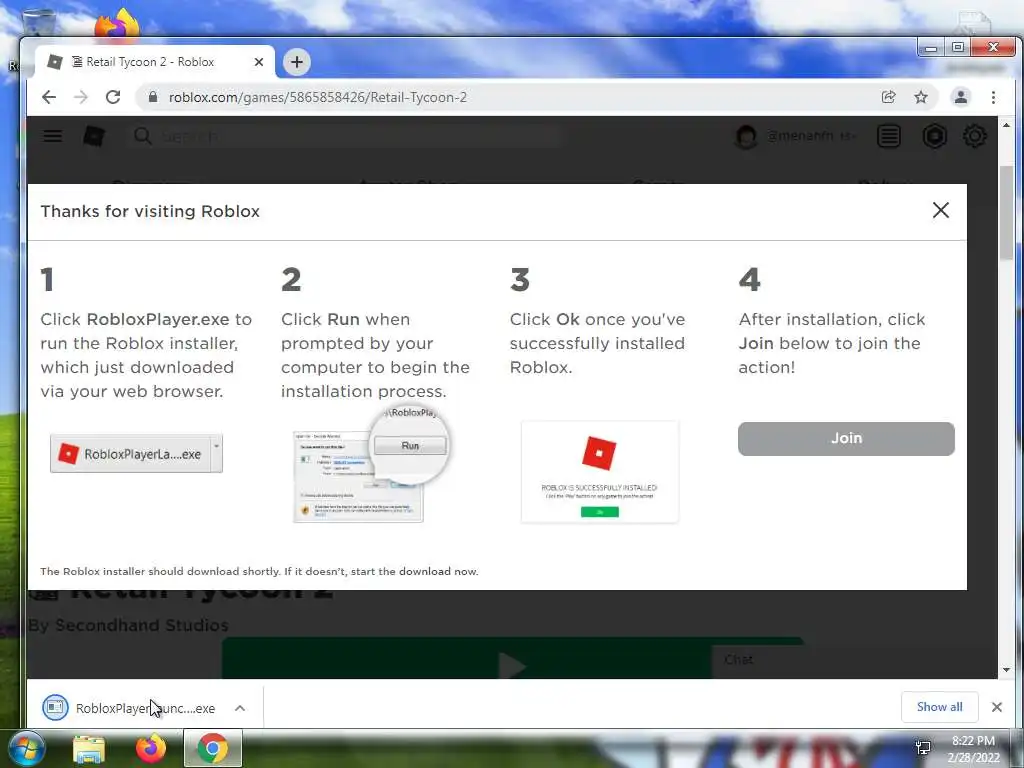Open Windows Explorer from taskbar
The height and width of the screenshot is (768, 1024).
click(x=89, y=749)
